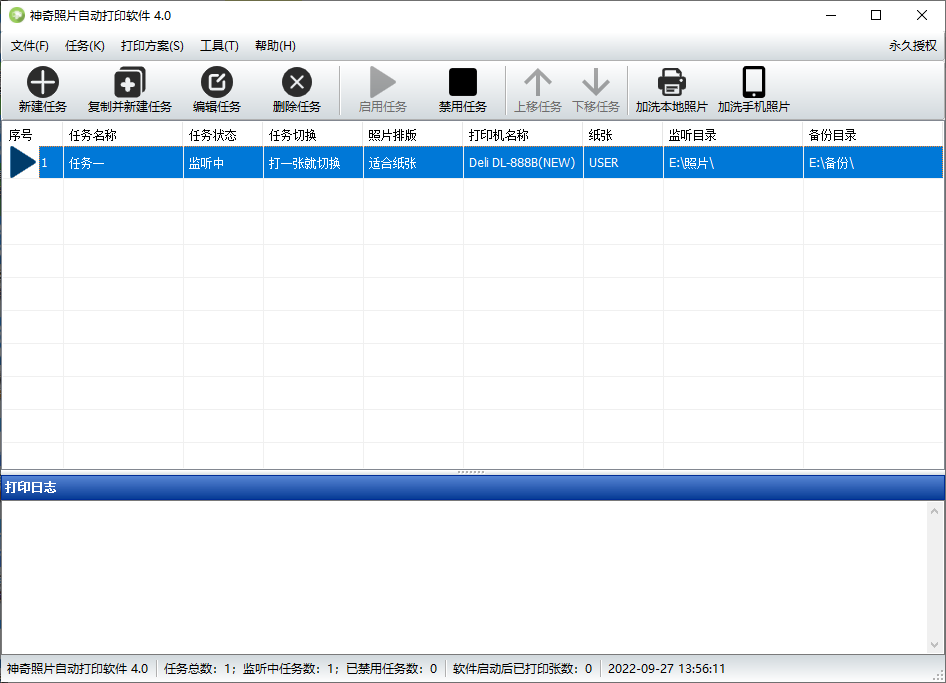Click 下移任务 down arrow
The width and height of the screenshot is (946, 683).
(595, 82)
